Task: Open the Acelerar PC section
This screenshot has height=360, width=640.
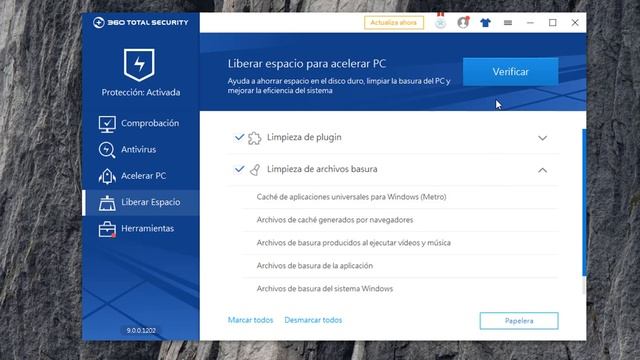Action: tap(141, 176)
